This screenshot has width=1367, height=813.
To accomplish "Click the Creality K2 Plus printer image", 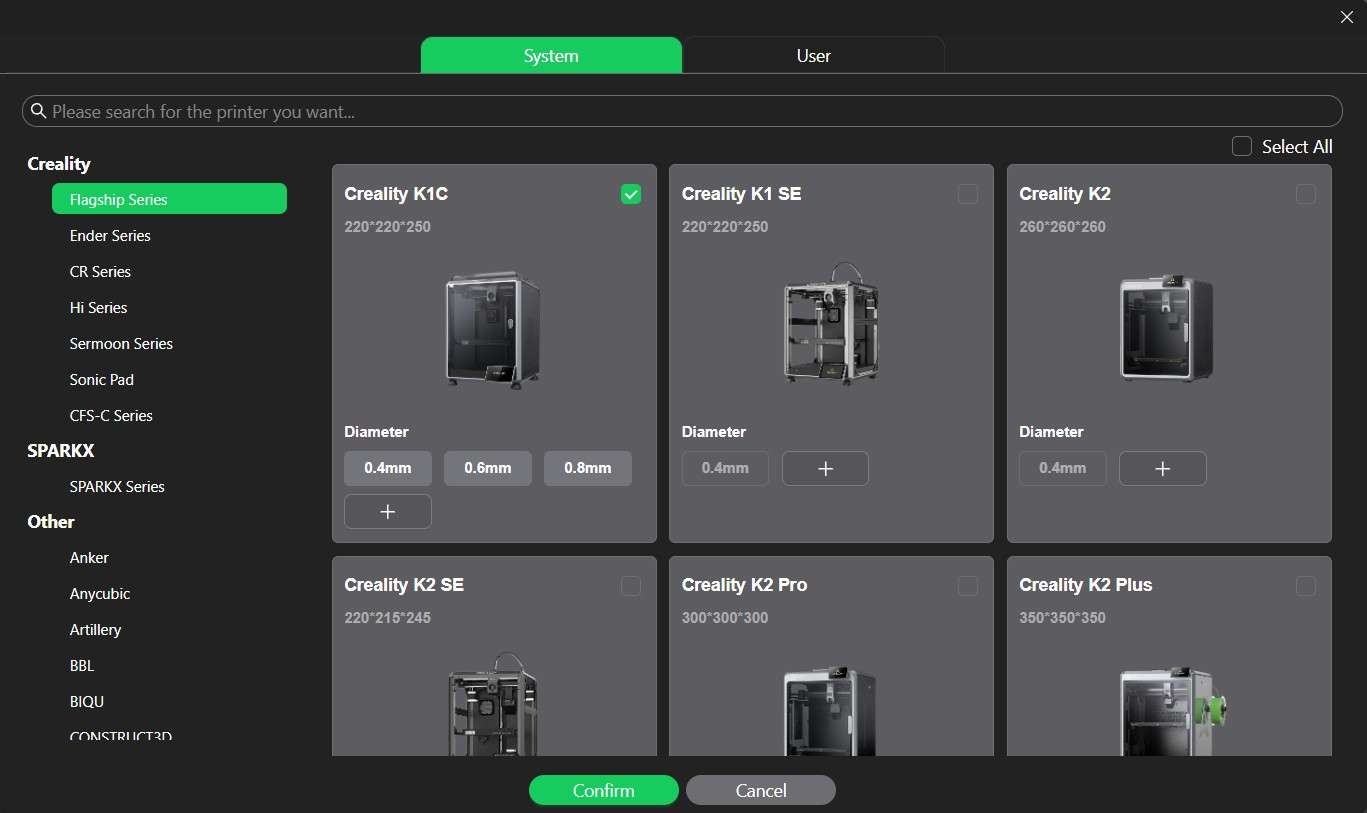I will point(1172,710).
